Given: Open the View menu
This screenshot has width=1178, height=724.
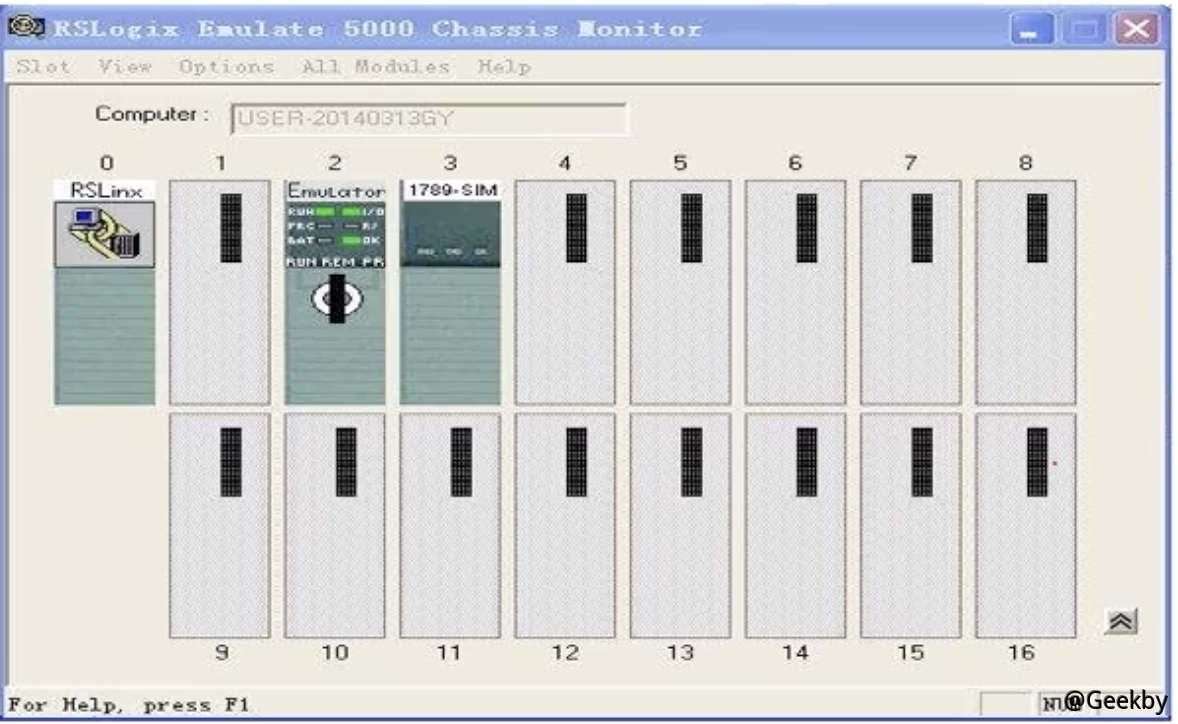Looking at the screenshot, I should 125,67.
